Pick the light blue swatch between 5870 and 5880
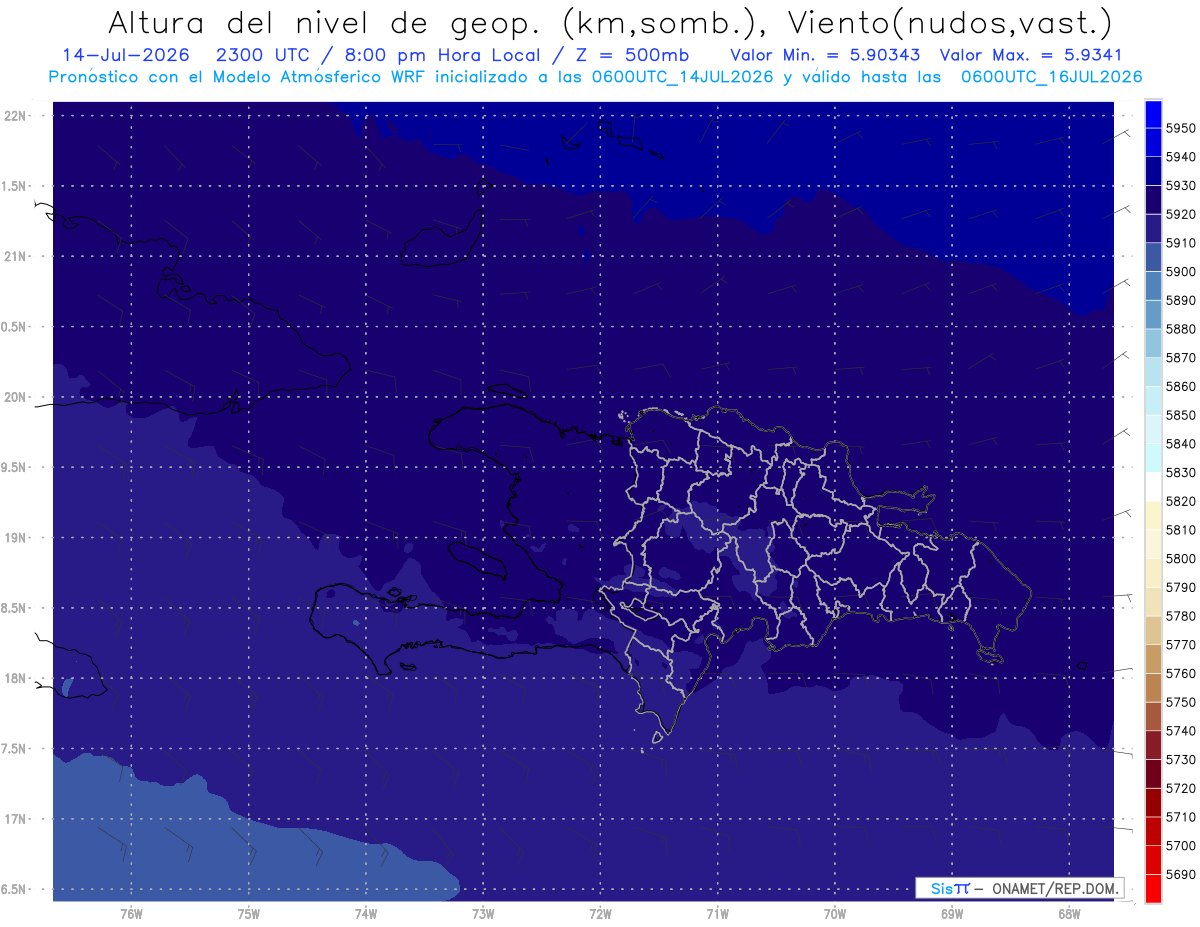 click(1153, 342)
